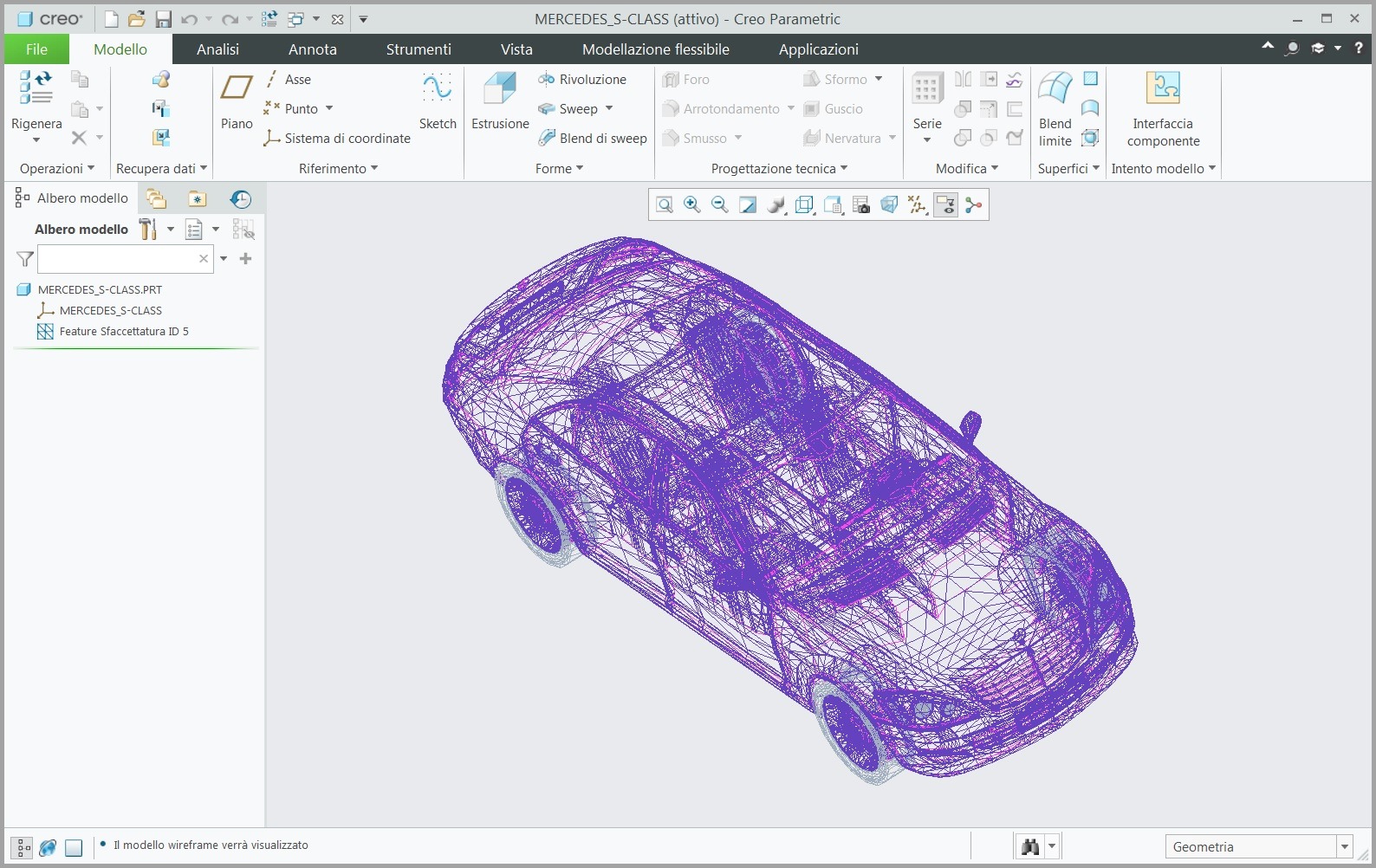Switch to the Analisi ribbon tab

217,49
